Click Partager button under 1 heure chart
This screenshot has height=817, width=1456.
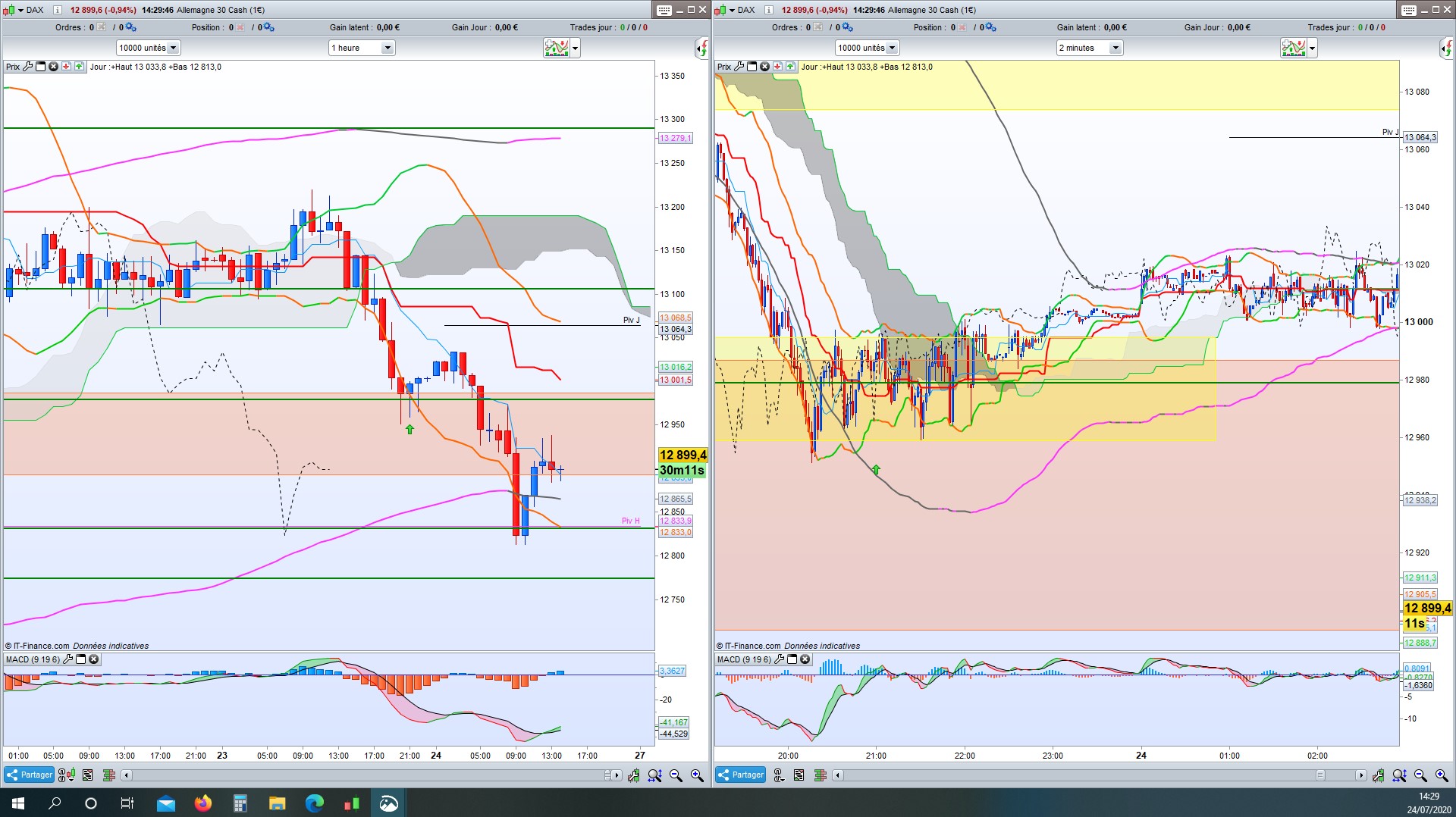(x=29, y=775)
